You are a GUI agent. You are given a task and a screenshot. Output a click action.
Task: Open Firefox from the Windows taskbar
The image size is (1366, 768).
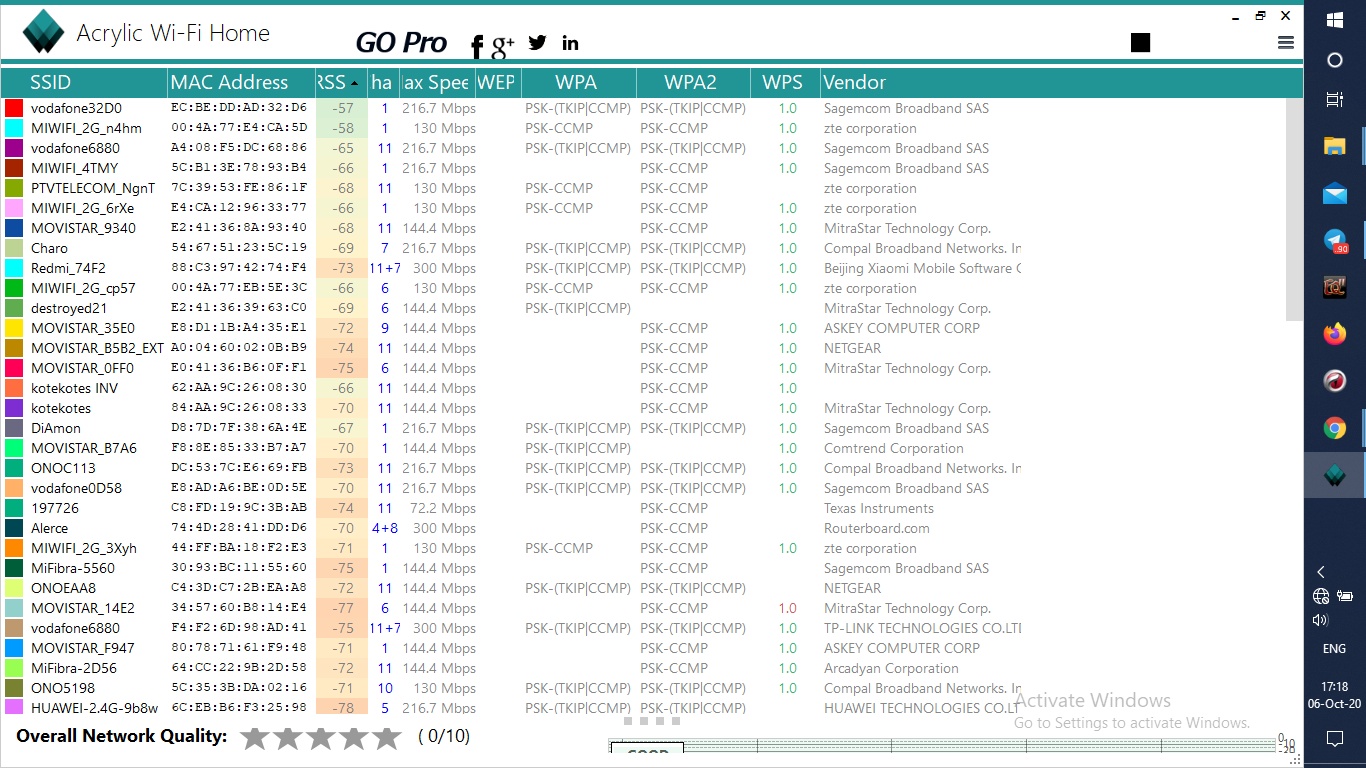1334,334
